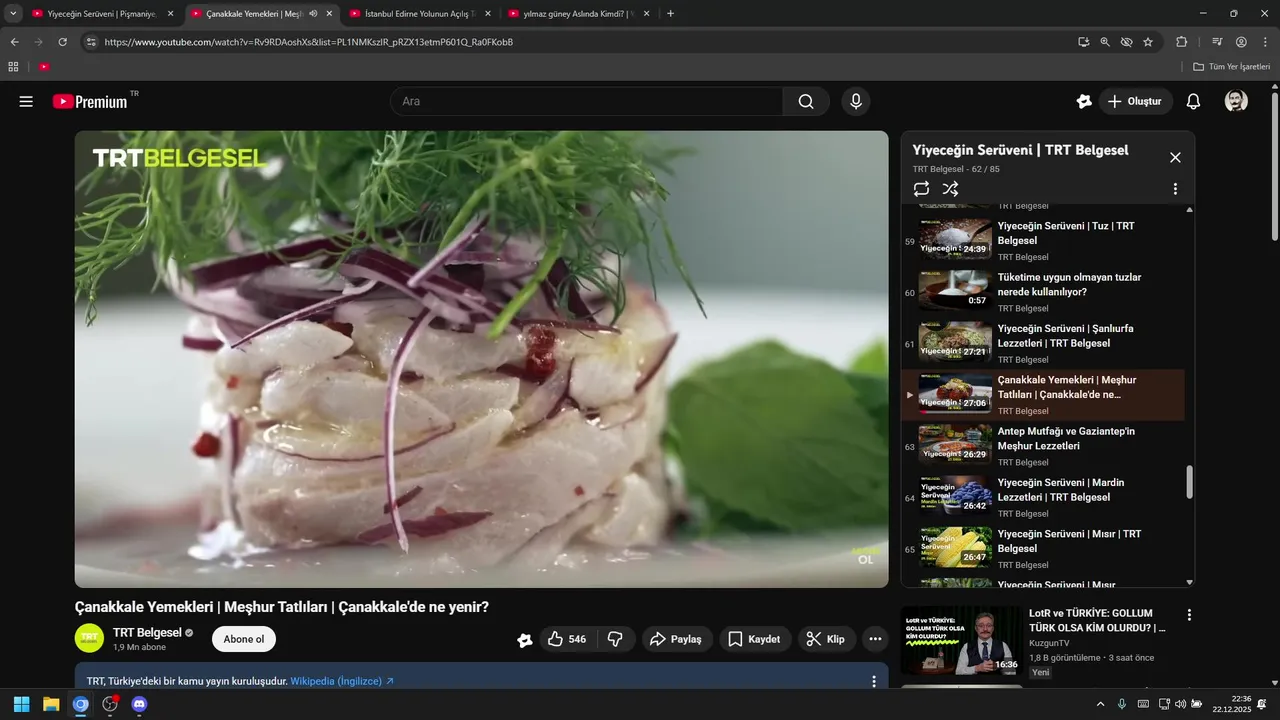Open the apps grid on bookmarks bar
Viewport: 1280px width, 720px height.
13,67
